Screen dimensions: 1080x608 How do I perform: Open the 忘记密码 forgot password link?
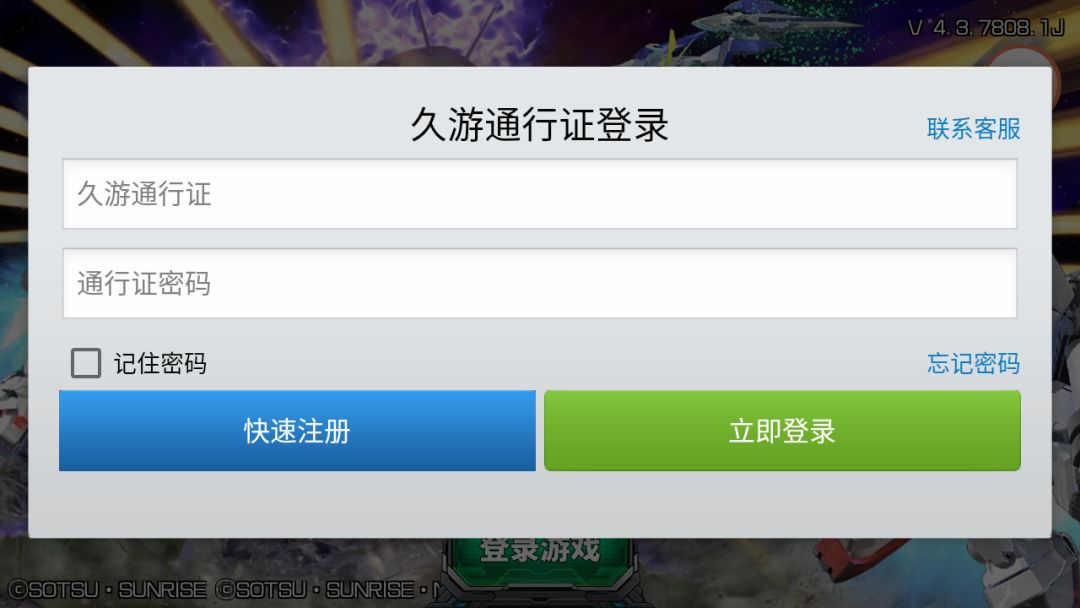973,364
